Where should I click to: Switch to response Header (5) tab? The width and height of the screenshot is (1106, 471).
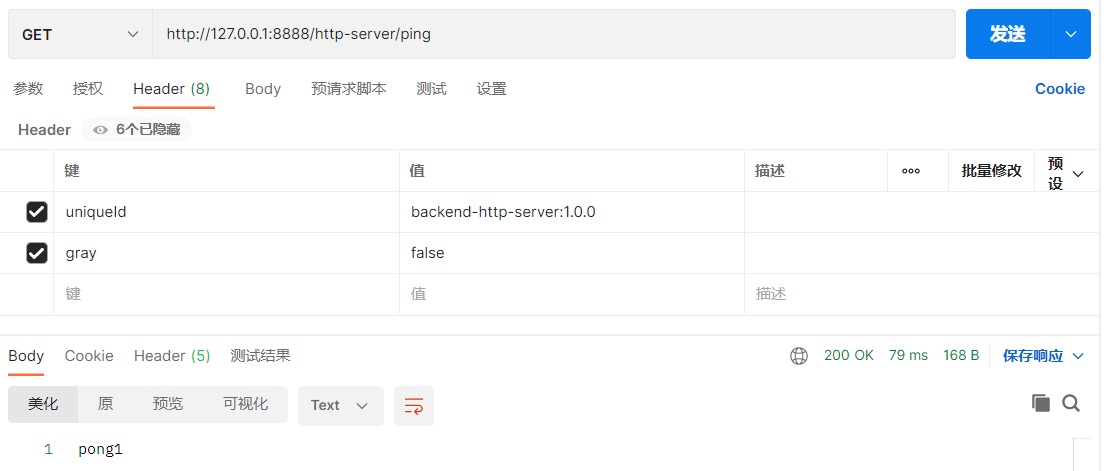172,356
